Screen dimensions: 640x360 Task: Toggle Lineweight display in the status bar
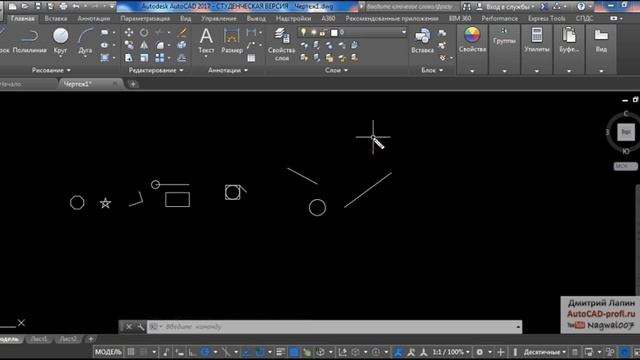point(280,352)
